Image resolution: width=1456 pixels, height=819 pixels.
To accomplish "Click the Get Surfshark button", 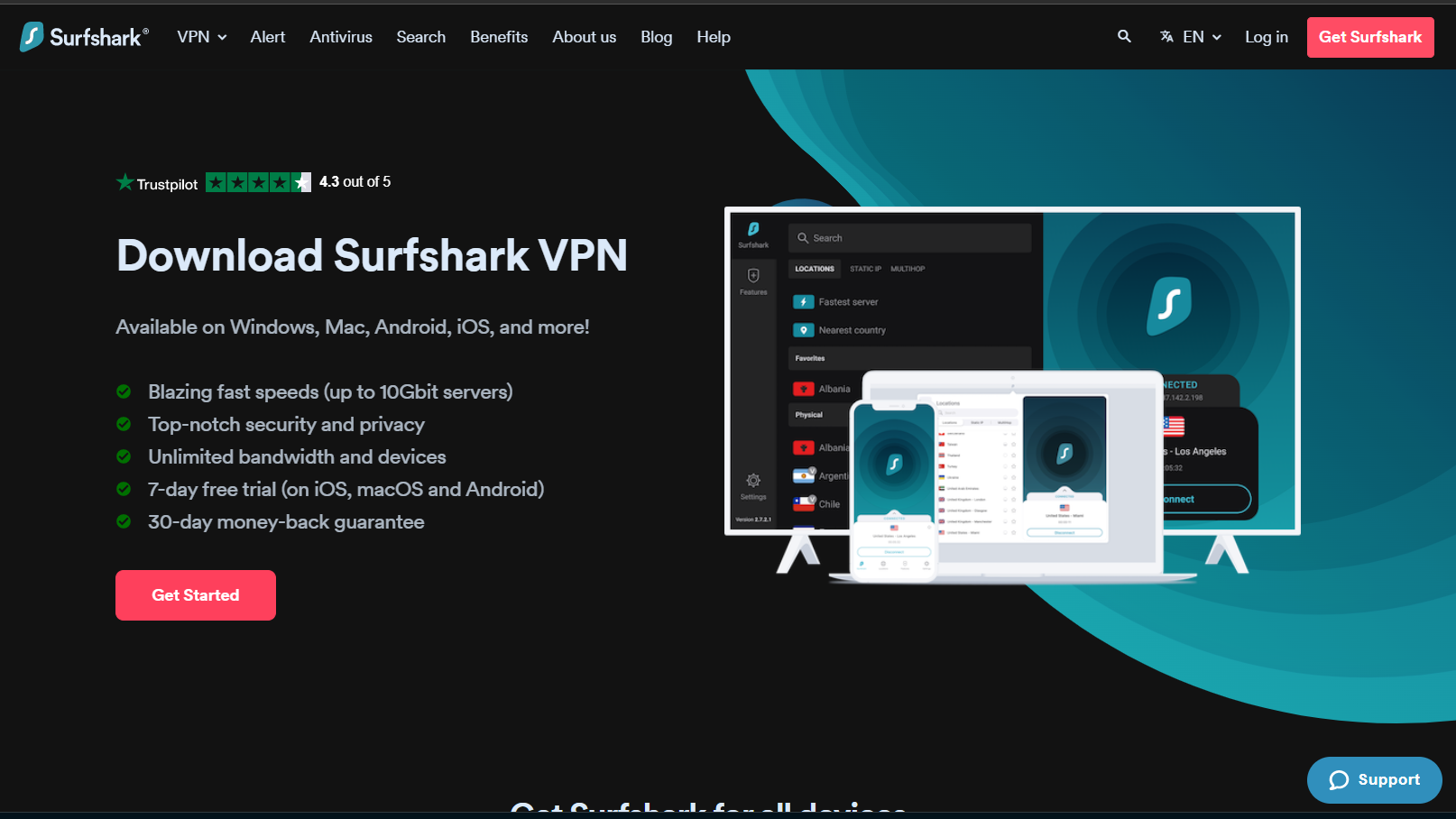I will pyautogui.click(x=1370, y=37).
